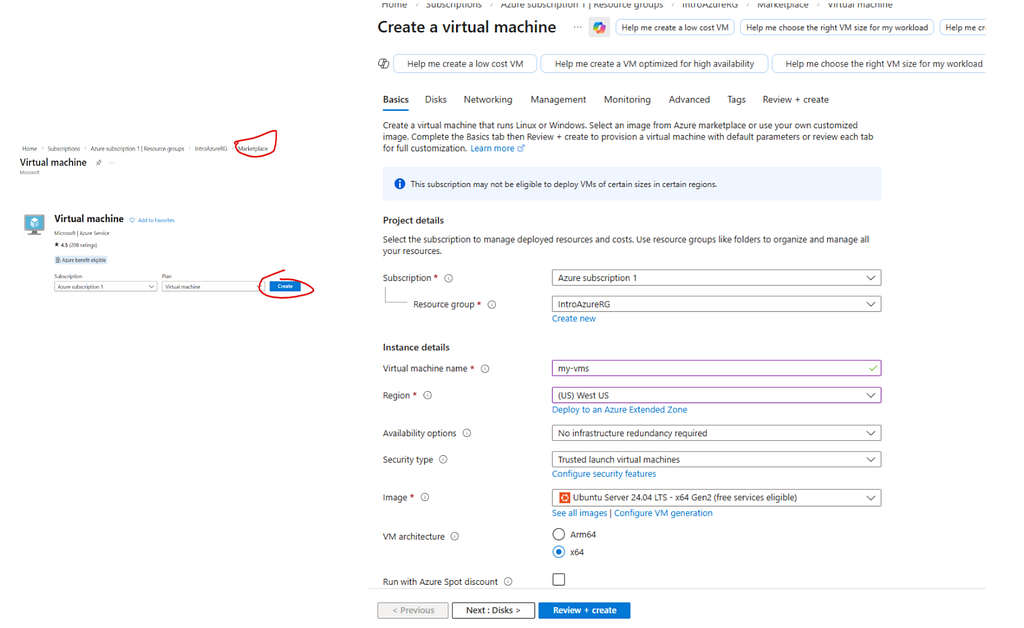
Task: Click the Next : Disks > button
Action: [493, 610]
